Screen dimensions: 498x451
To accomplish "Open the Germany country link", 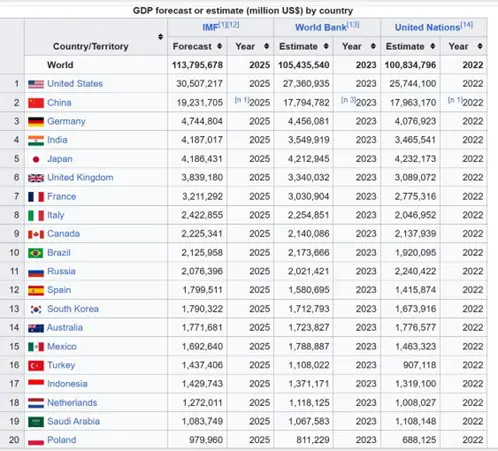I will point(66,121).
